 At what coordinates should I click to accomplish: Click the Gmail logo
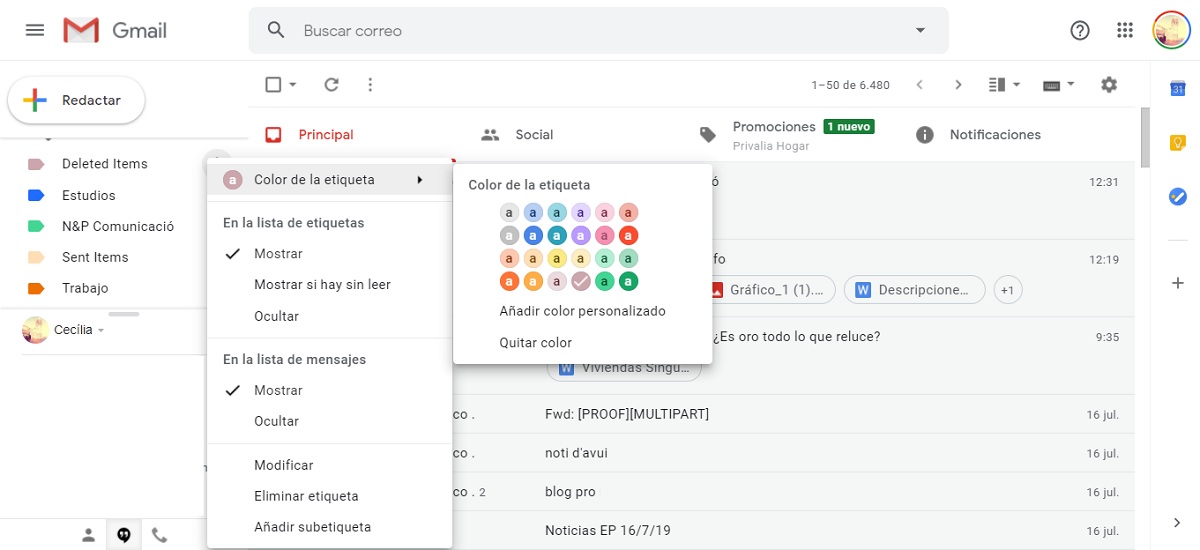tap(113, 30)
